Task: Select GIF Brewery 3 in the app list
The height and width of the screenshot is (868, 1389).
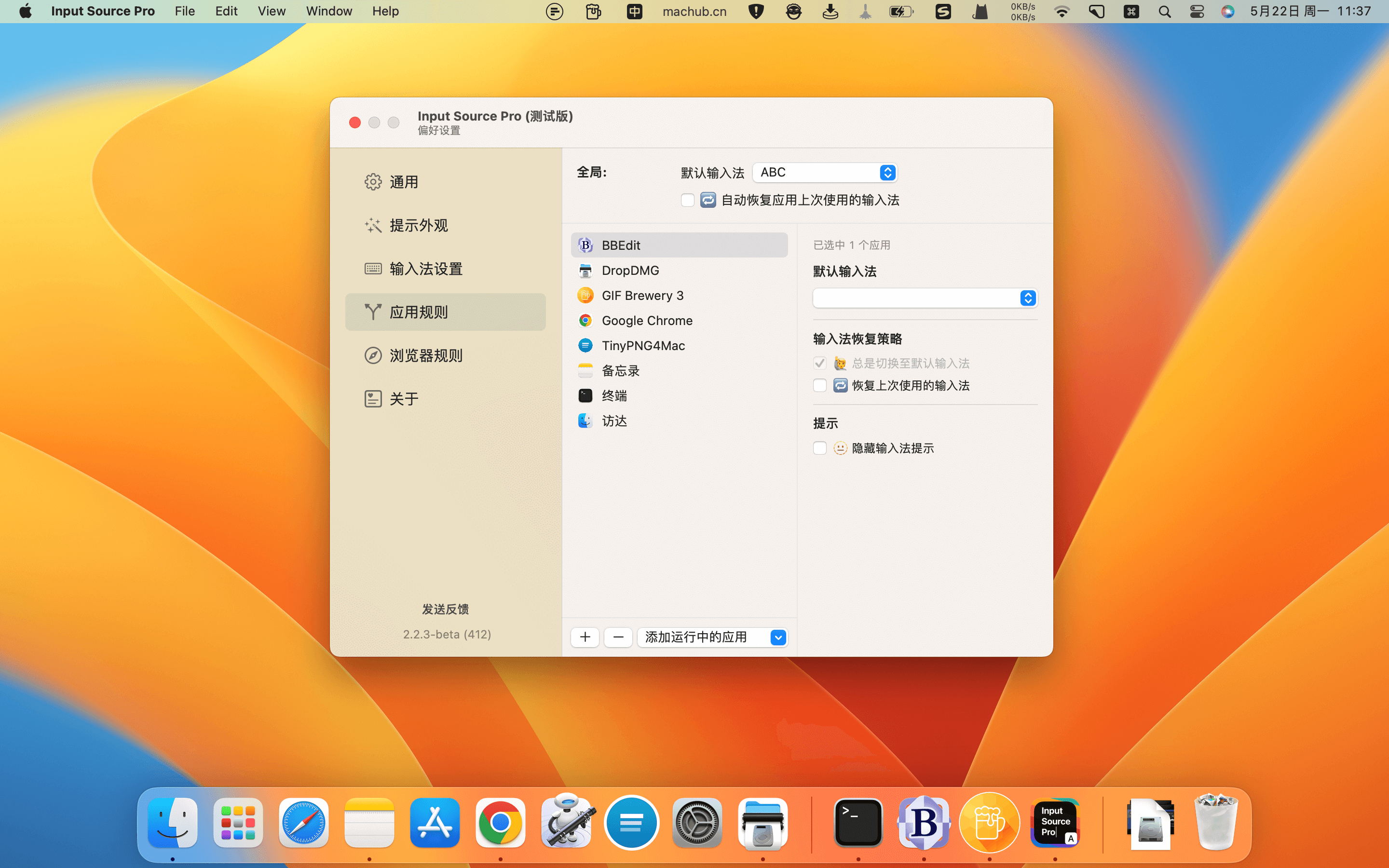Action: [679, 296]
